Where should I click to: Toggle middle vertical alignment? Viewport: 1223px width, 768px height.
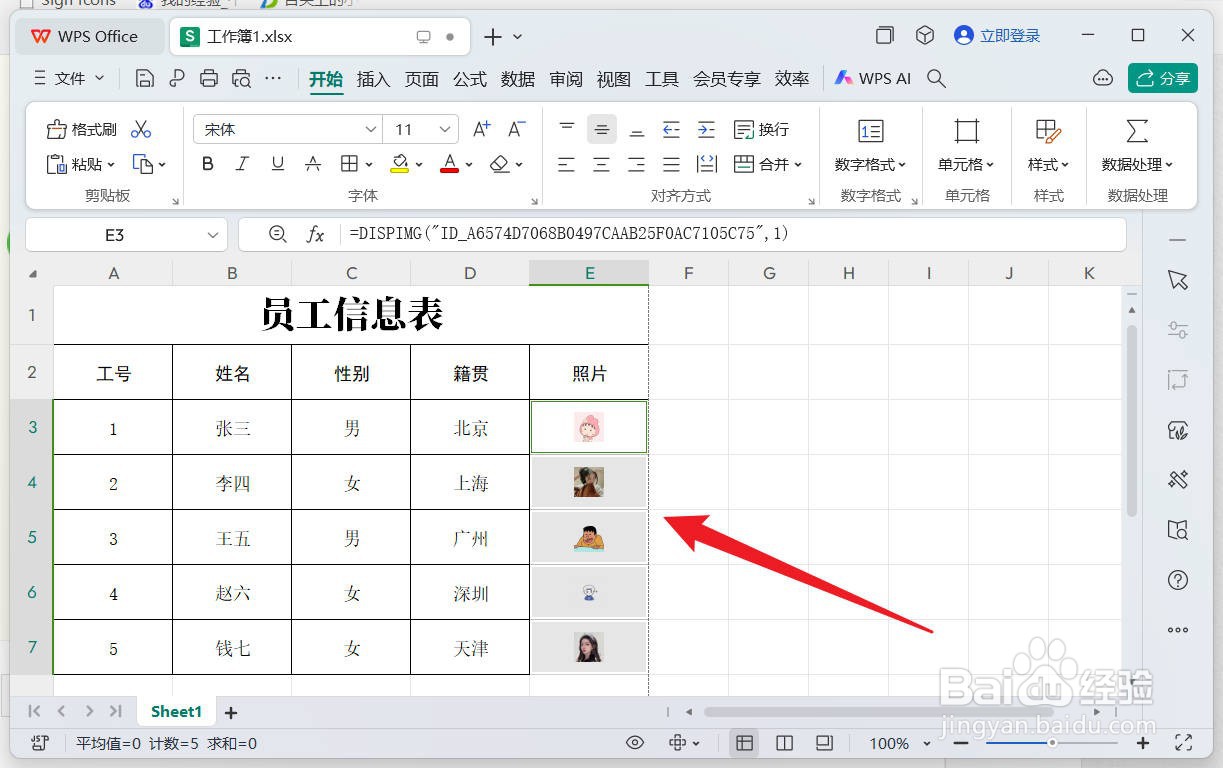[x=601, y=129]
